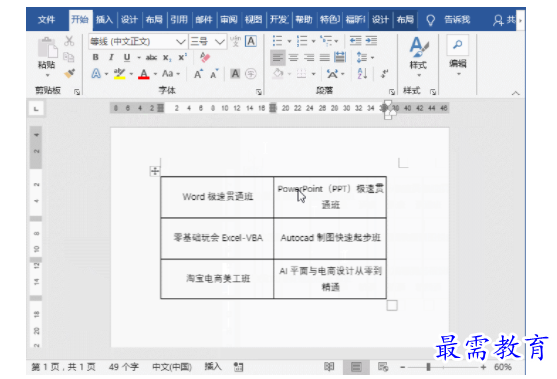Click the Paste clipboard icon
The width and height of the screenshot is (557, 379).
click(x=47, y=48)
